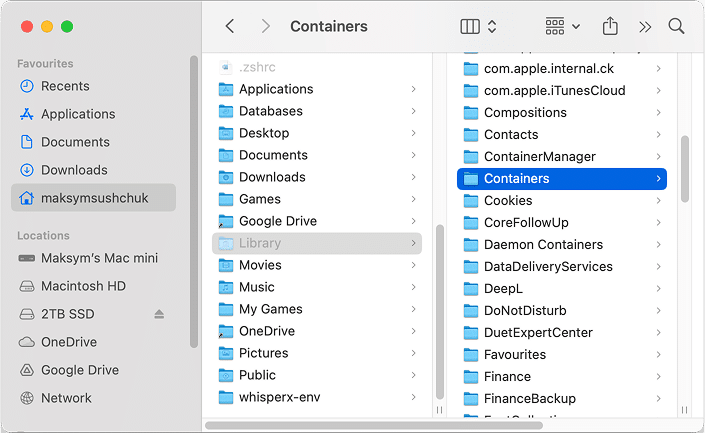Image resolution: width=705 pixels, height=433 pixels.
Task: Select the Favourites folder in Library column
Action: [562, 355]
